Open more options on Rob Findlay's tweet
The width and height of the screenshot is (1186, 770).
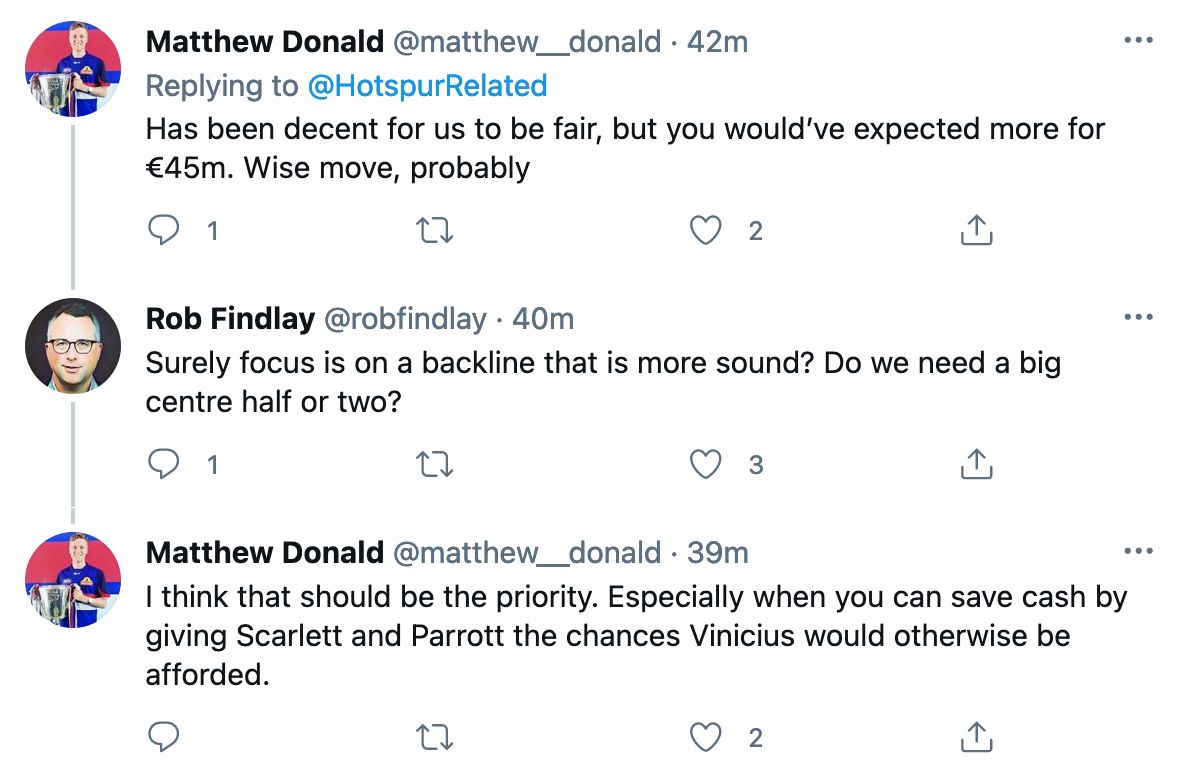(x=1138, y=318)
